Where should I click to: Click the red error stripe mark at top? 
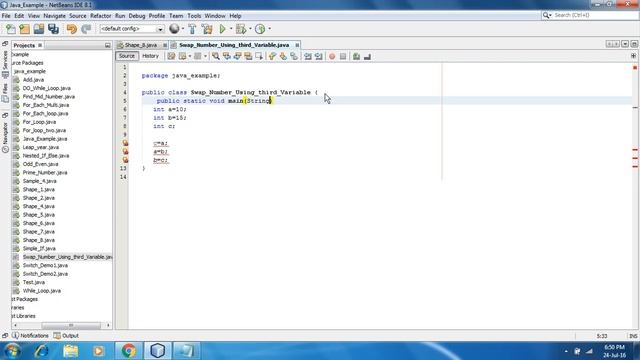pos(635,67)
